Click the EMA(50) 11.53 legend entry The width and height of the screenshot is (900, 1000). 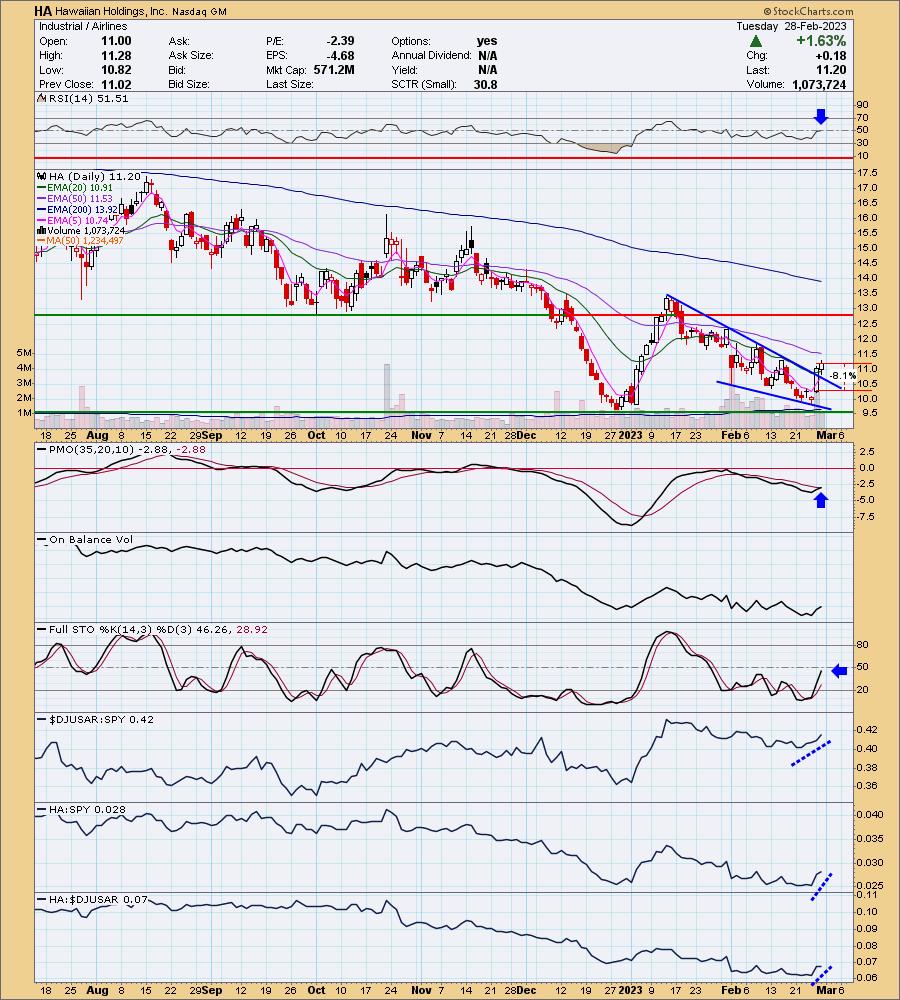click(80, 199)
